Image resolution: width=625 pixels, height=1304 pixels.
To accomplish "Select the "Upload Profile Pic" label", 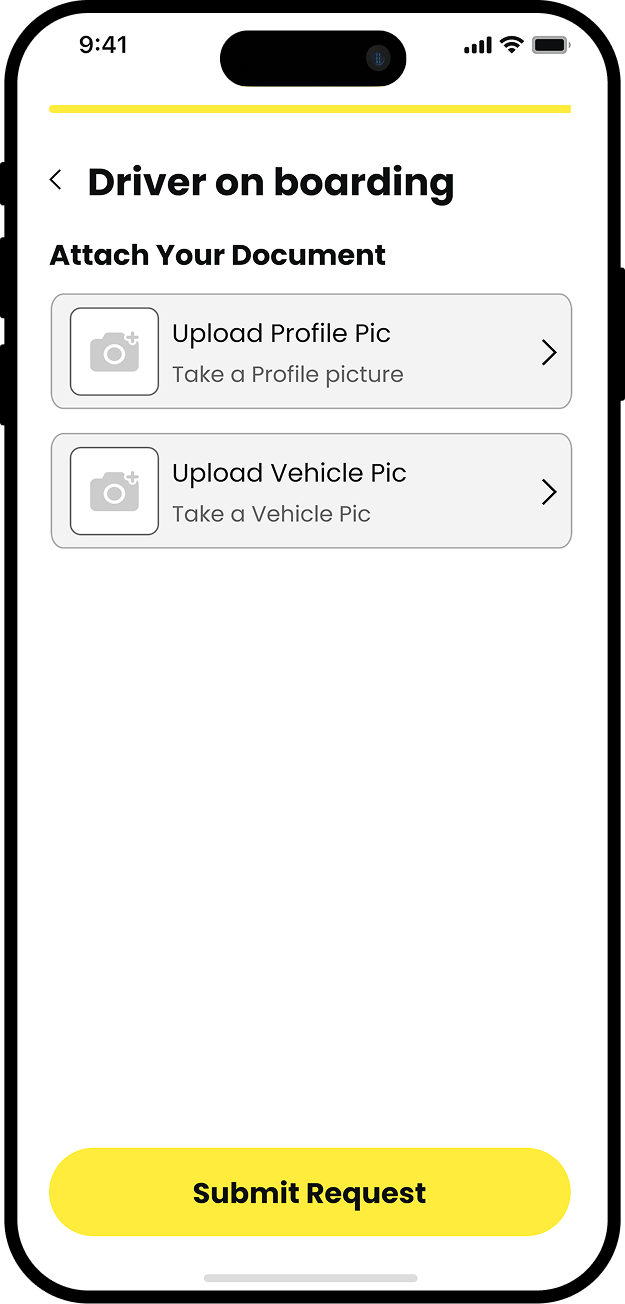I will click(x=281, y=334).
